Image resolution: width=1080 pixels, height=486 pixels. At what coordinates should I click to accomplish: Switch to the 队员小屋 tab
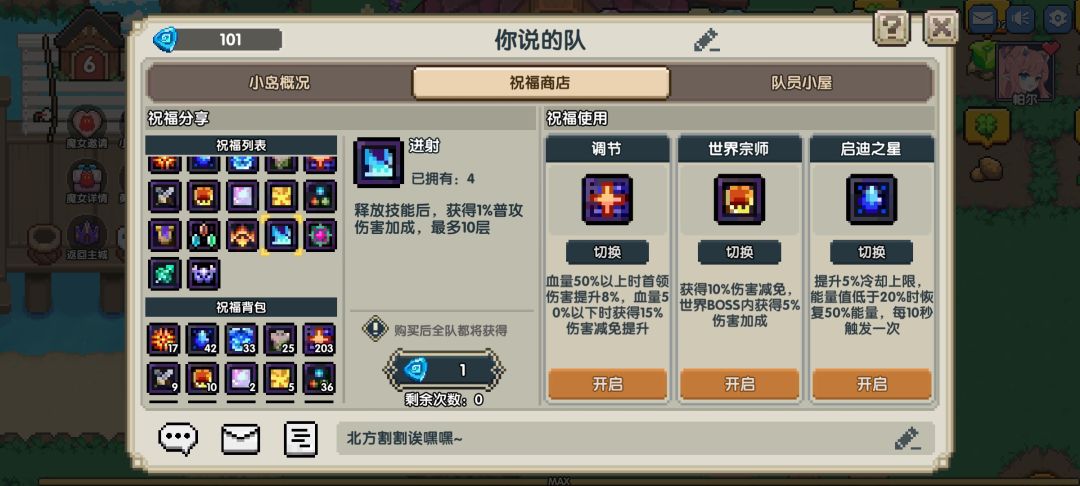click(801, 83)
